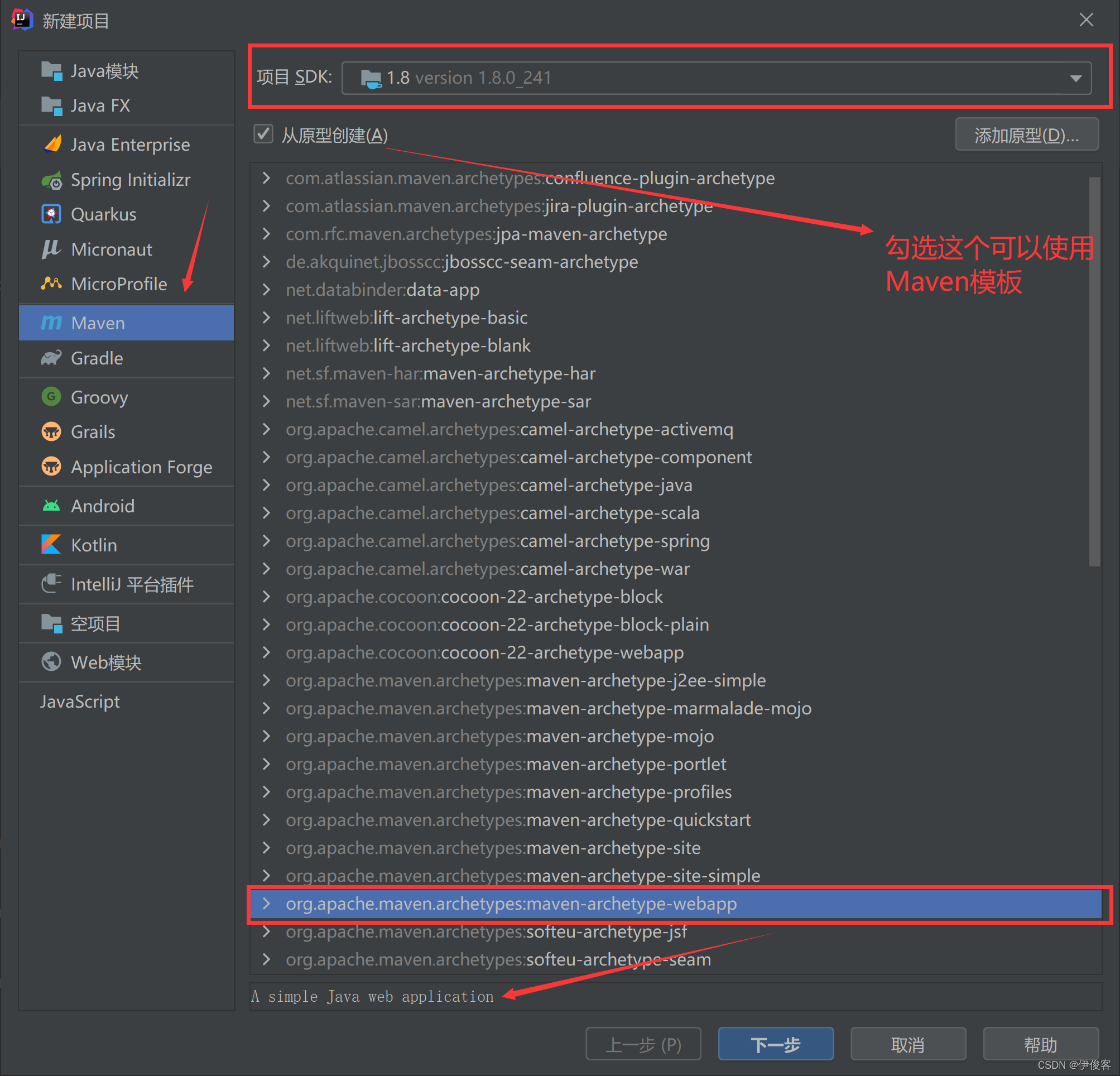This screenshot has height=1076, width=1120.
Task: Choose the Gradle project type
Action: pyautogui.click(x=126, y=358)
